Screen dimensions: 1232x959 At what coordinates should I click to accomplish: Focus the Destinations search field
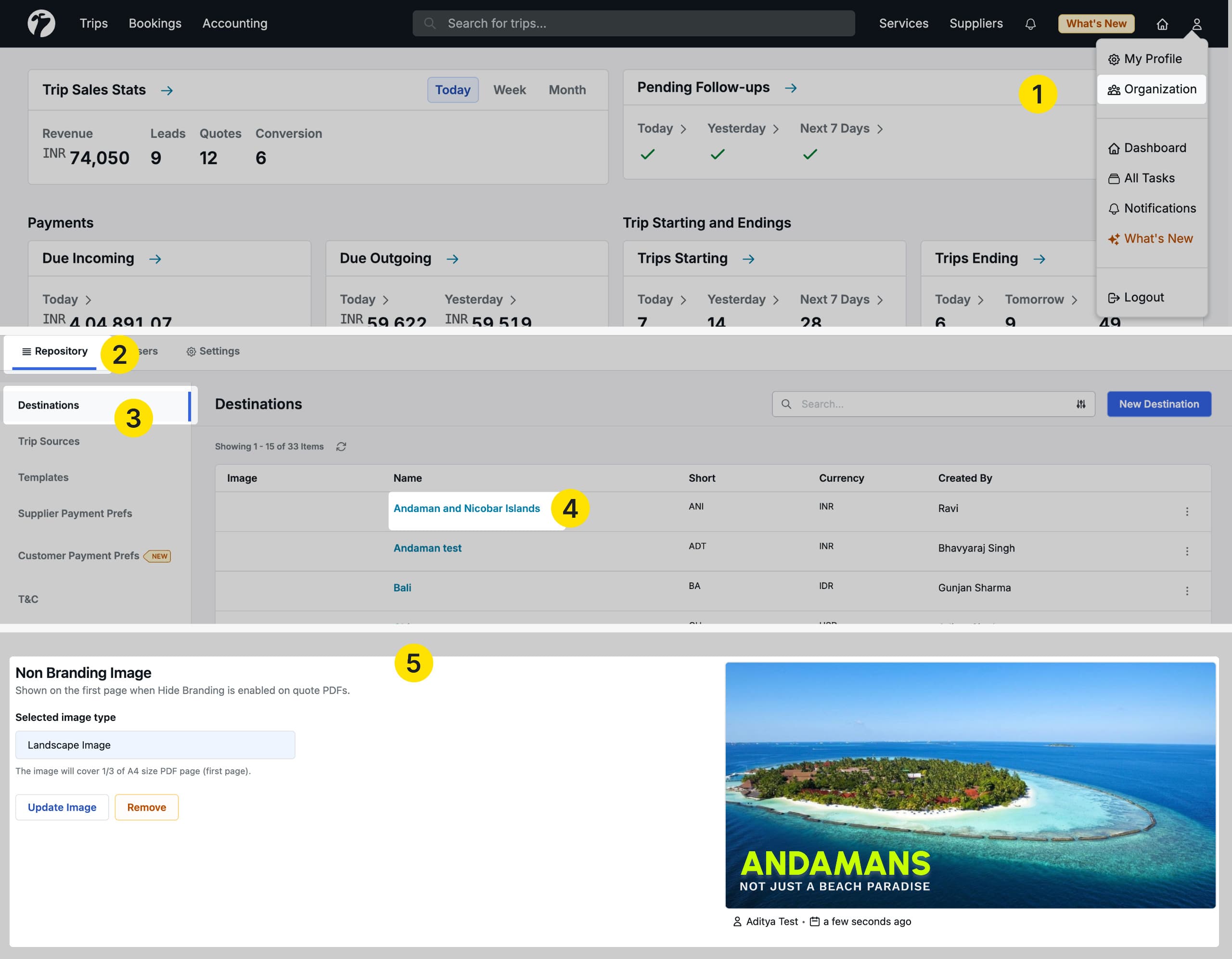tap(933, 404)
